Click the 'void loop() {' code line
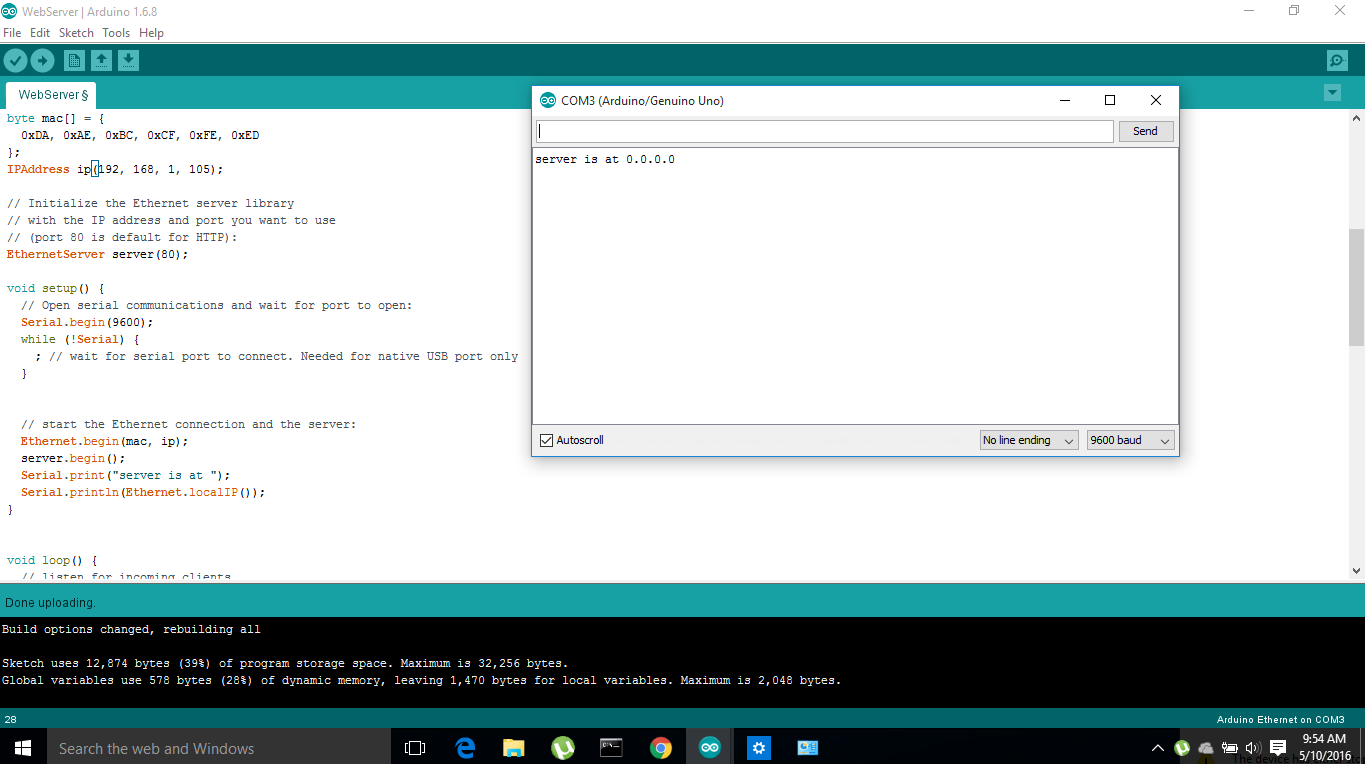The image size is (1365, 764). 52,560
